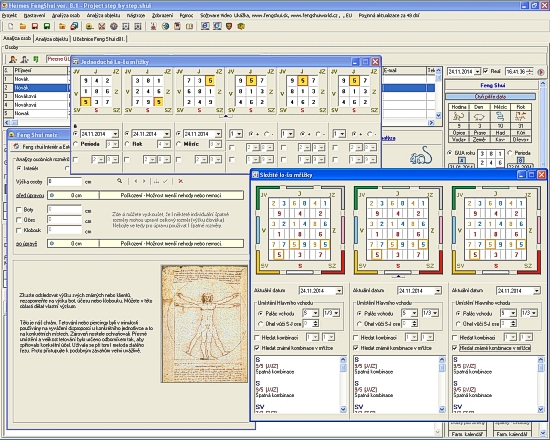Click the Hodina zodiac animal icon
The image size is (550, 440).
pos(458,116)
